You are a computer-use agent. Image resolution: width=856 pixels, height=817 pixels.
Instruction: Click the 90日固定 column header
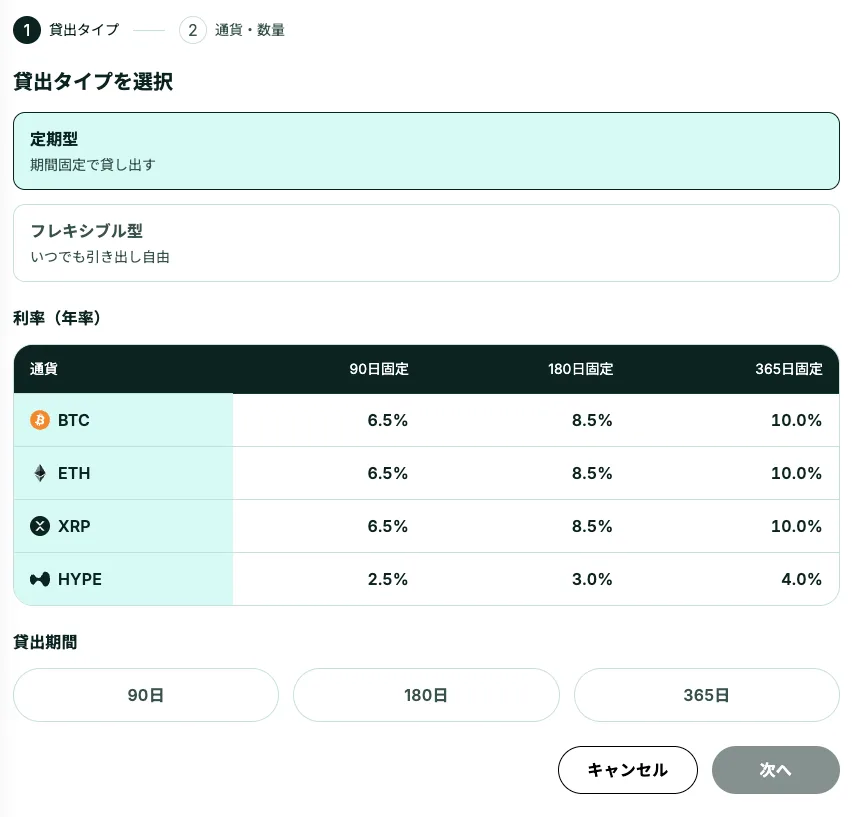[379, 369]
